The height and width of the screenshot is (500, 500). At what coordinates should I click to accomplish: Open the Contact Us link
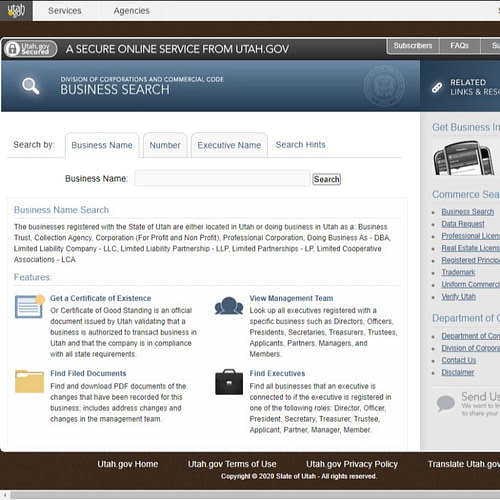click(x=459, y=360)
